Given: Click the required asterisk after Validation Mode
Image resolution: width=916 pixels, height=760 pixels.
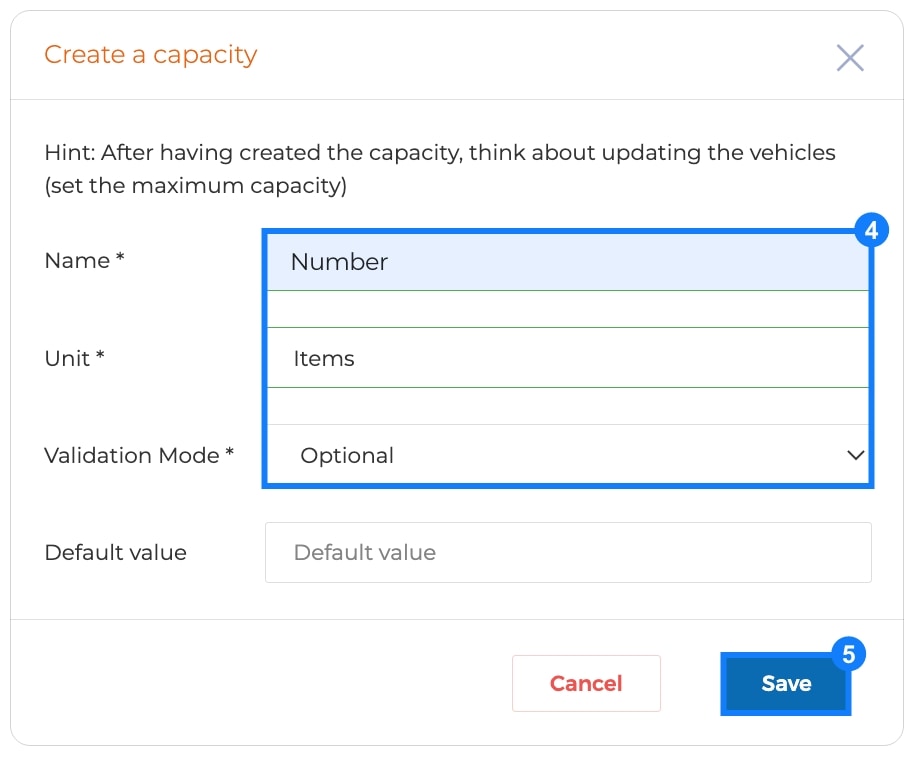Looking at the screenshot, I should tap(230, 452).
